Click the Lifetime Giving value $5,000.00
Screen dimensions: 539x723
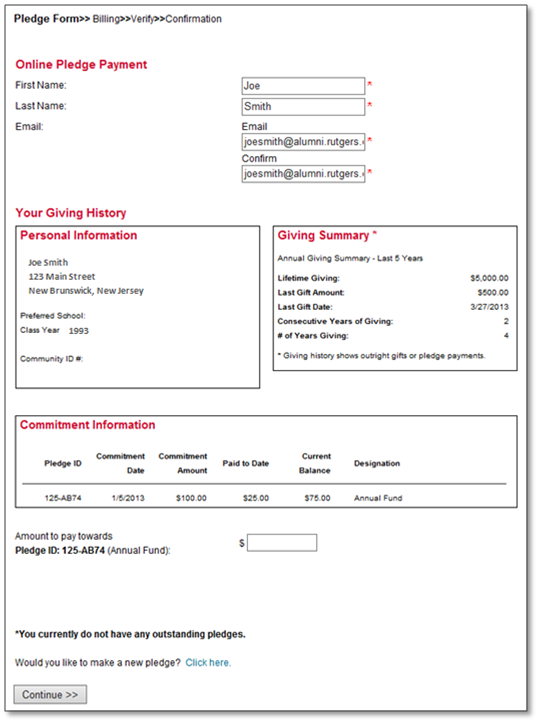coord(489,278)
